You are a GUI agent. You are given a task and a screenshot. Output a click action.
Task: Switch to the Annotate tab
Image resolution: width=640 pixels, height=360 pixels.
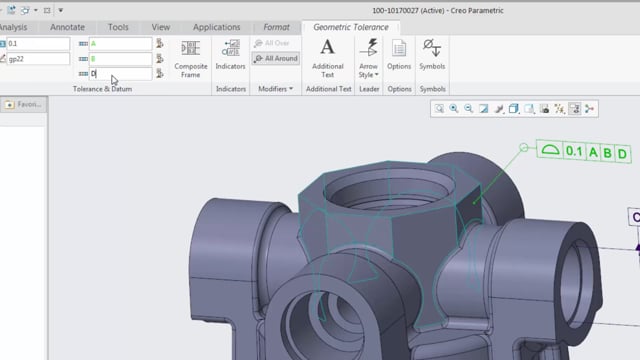[x=67, y=27]
